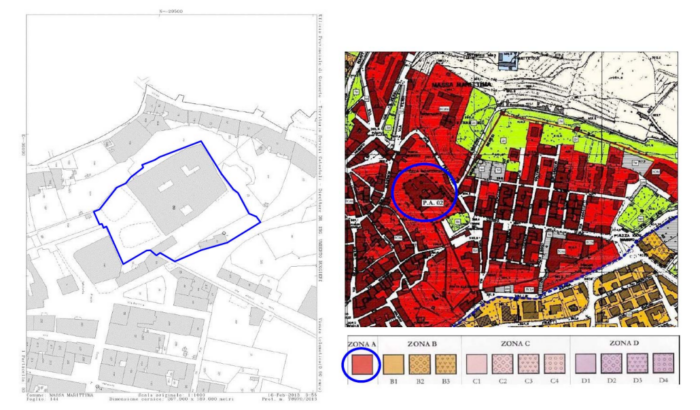This screenshot has height=410, width=700.
Task: Select the D3 legend swatch
Action: coord(637,365)
